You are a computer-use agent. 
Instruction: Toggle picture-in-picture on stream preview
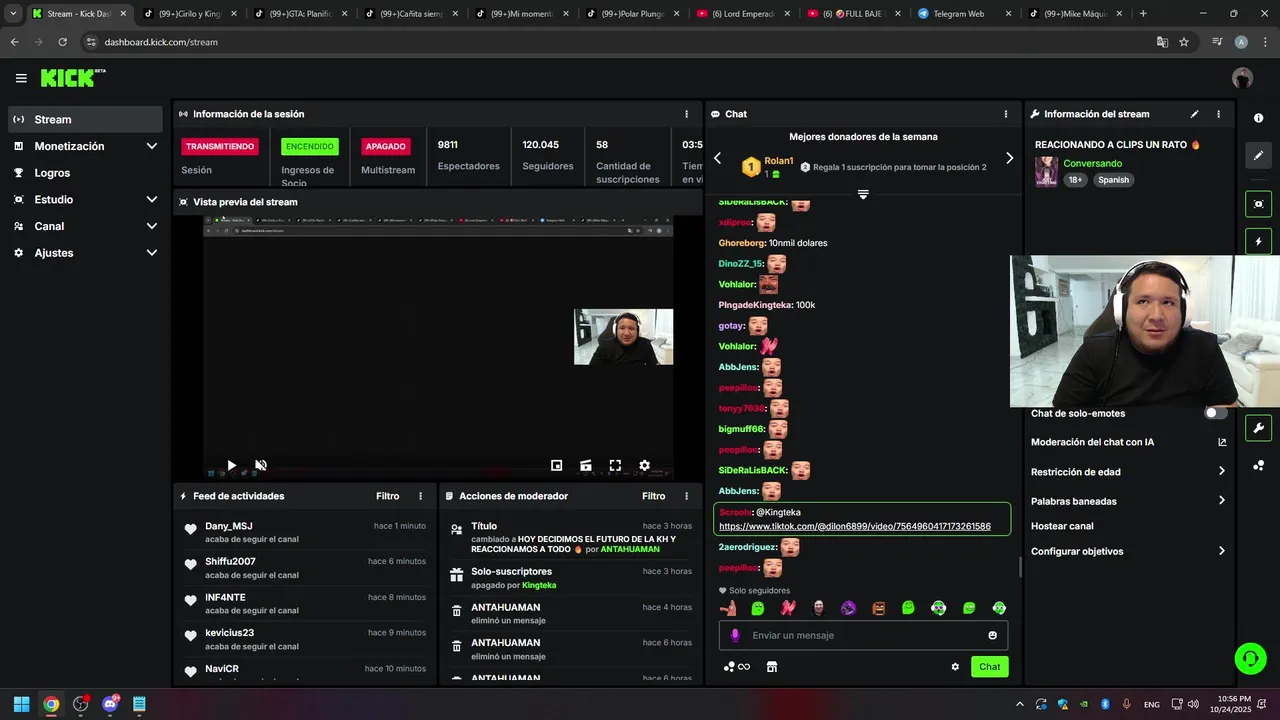tap(556, 465)
